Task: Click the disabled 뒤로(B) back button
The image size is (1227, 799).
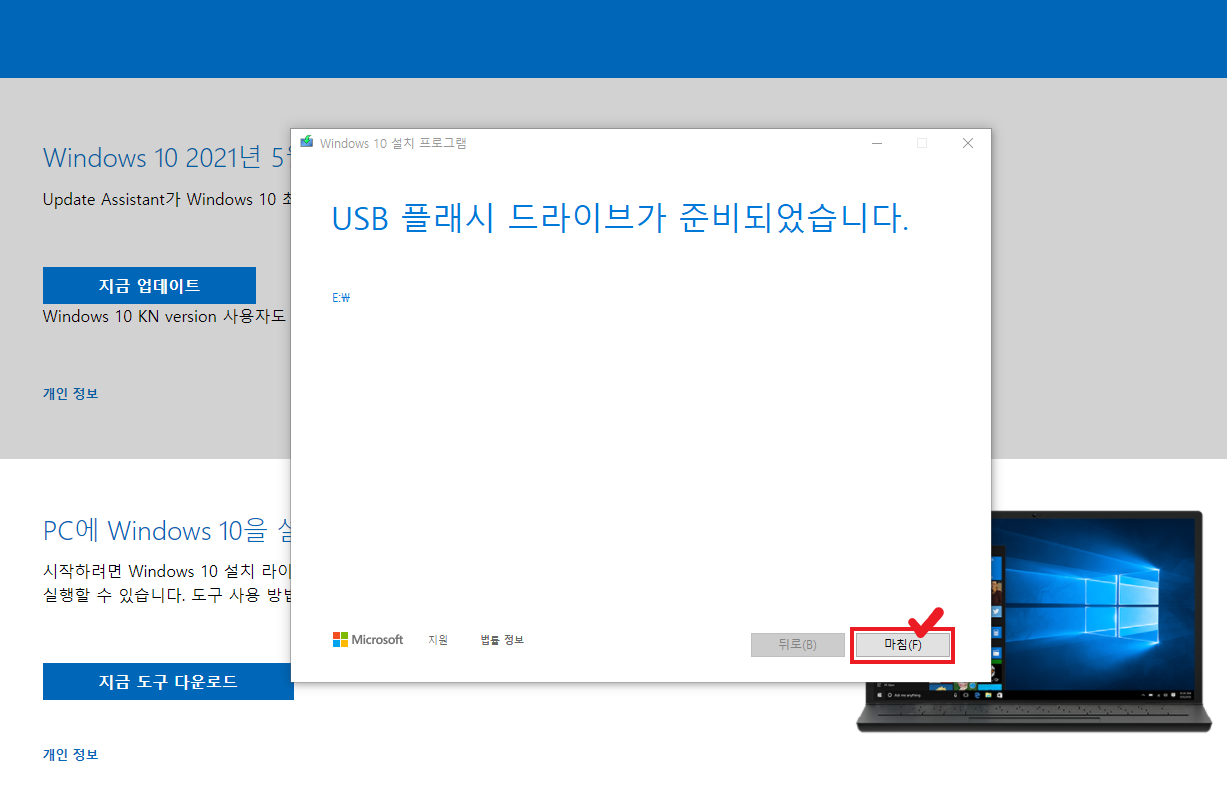Action: click(797, 645)
